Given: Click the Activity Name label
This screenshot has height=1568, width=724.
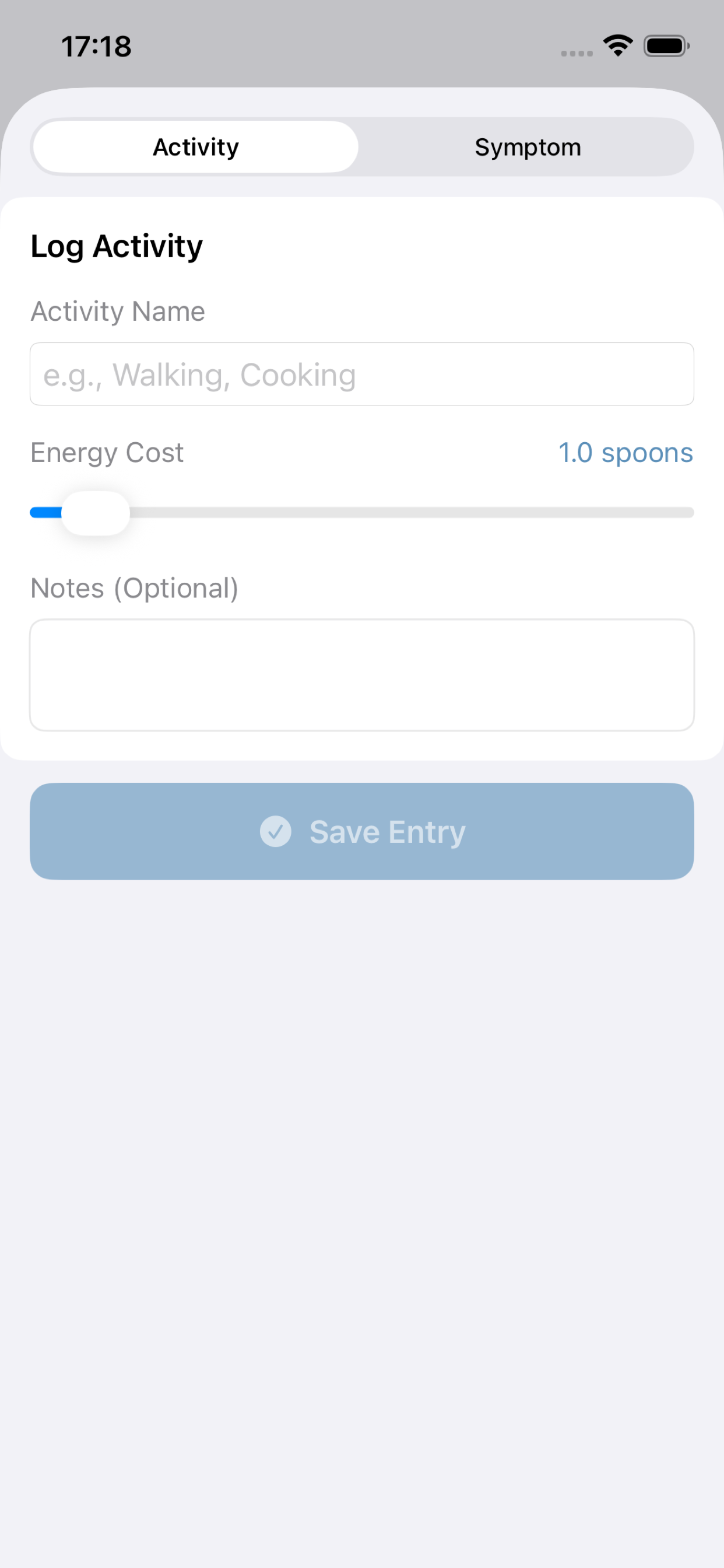Looking at the screenshot, I should point(118,311).
